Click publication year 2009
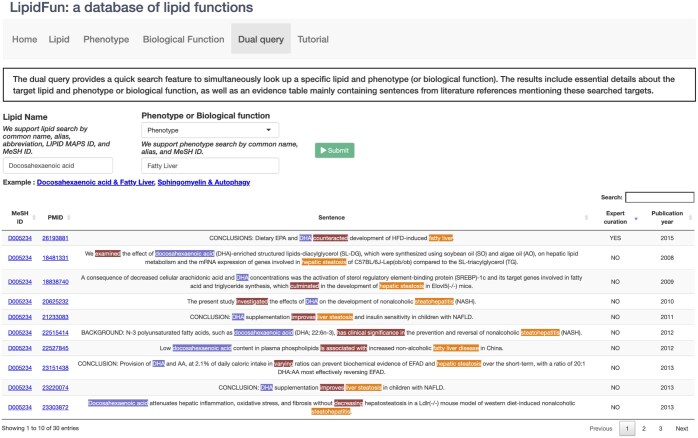Viewport: 698px width, 438px height. [x=667, y=282]
